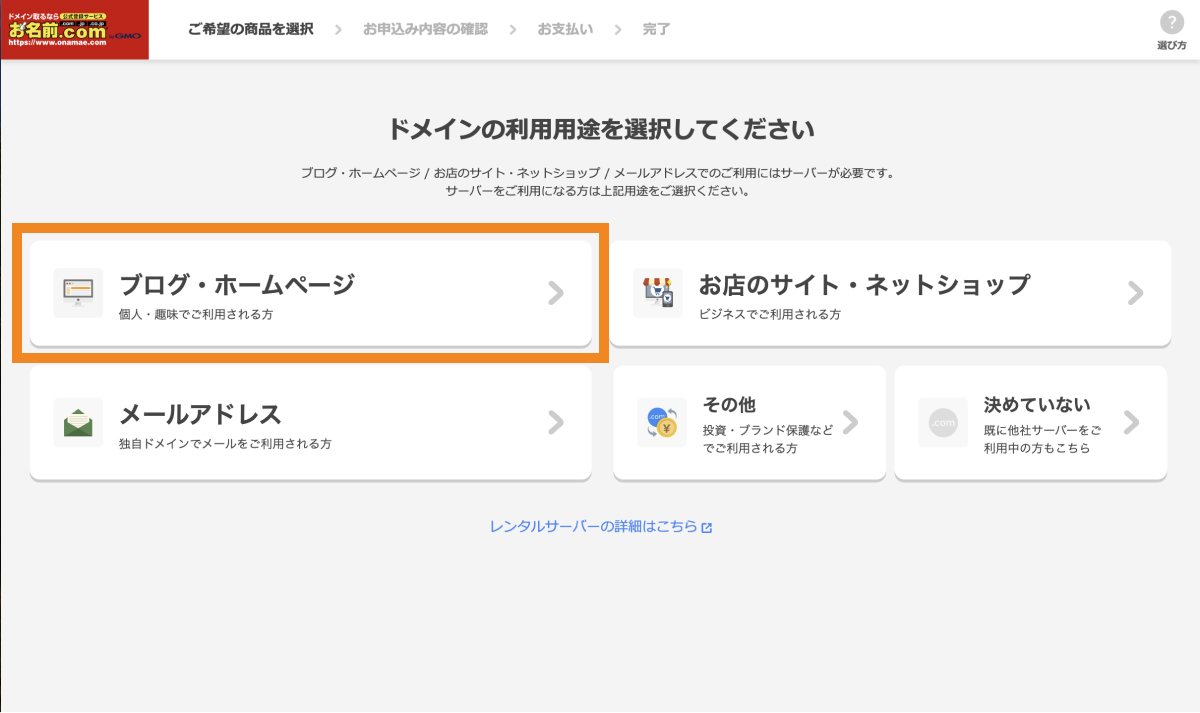
Task: Click the 完了 progress step
Action: (656, 29)
